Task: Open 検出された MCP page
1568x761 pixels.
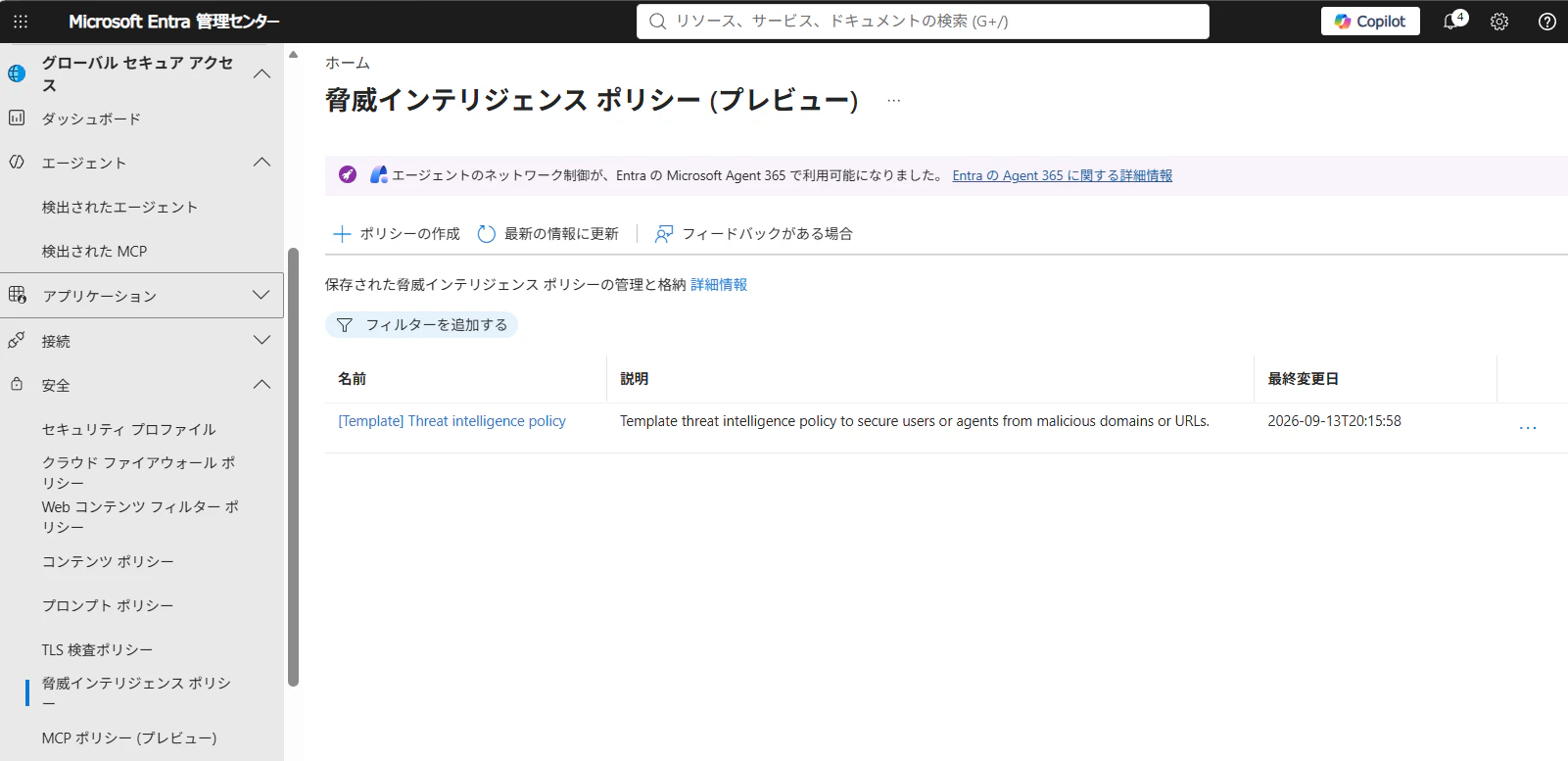Action: [94, 251]
